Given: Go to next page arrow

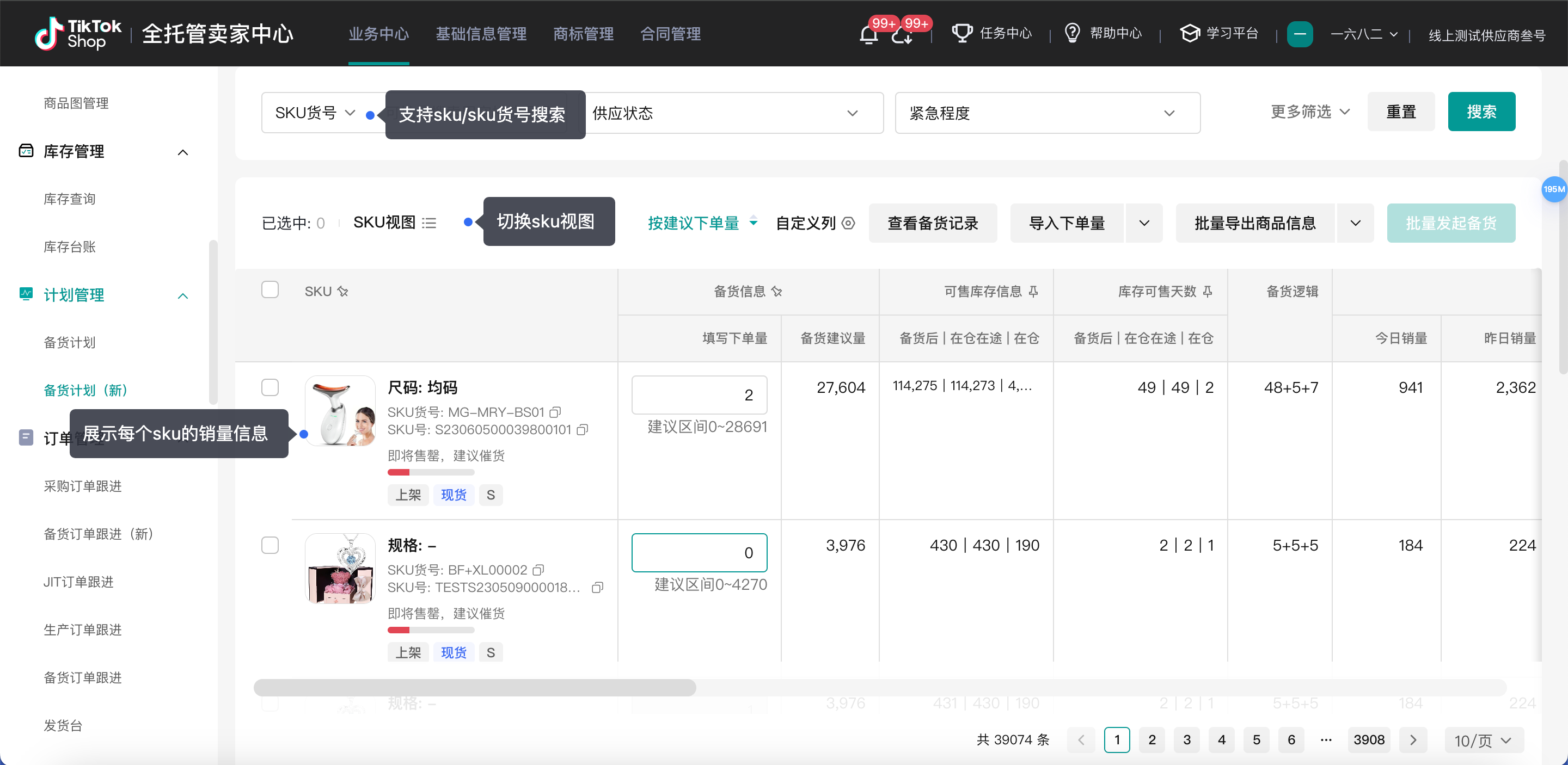Looking at the screenshot, I should pos(1413,739).
